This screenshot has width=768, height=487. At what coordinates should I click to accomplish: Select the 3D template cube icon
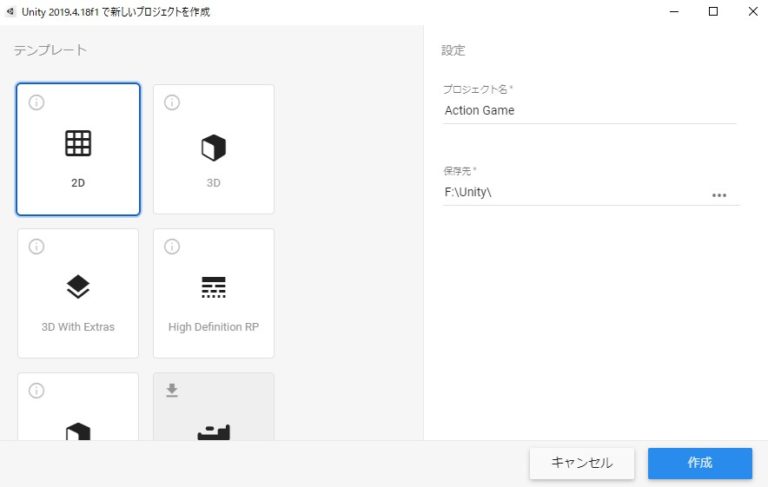213,149
